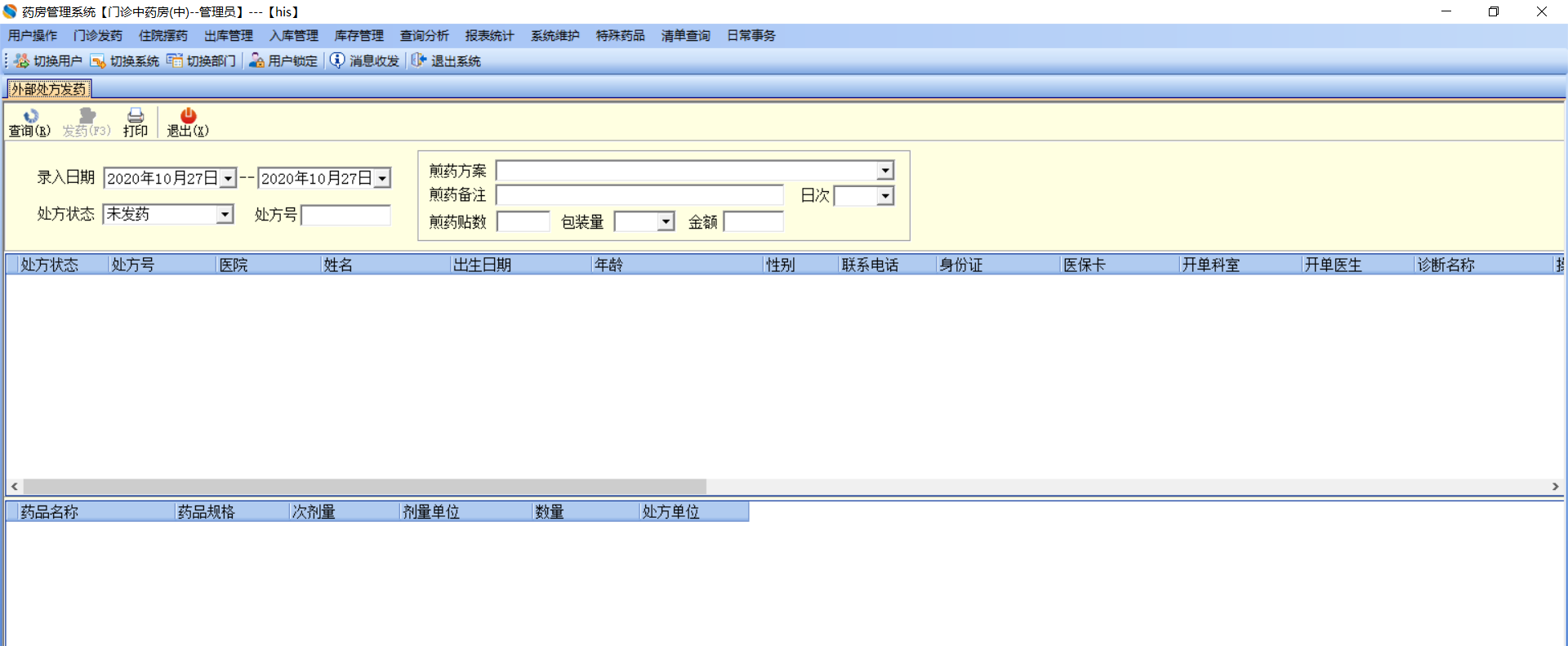
Task: Click the red 退出(X) power icon
Action: click(x=188, y=116)
